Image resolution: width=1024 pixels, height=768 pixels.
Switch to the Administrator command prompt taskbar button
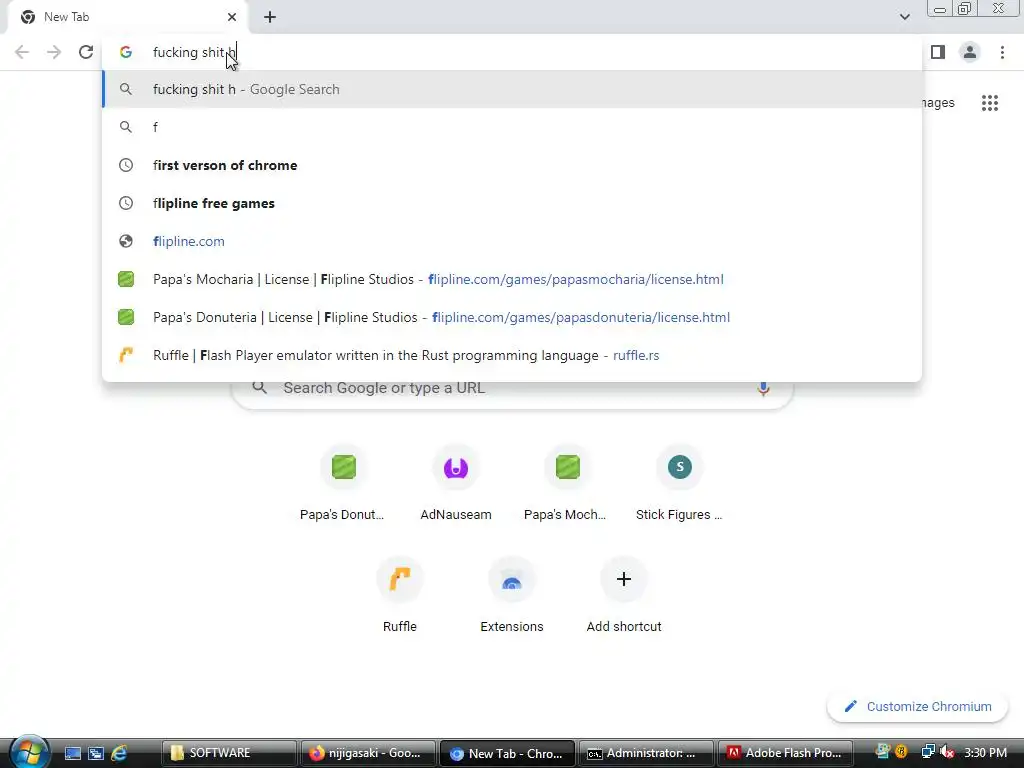(x=647, y=753)
